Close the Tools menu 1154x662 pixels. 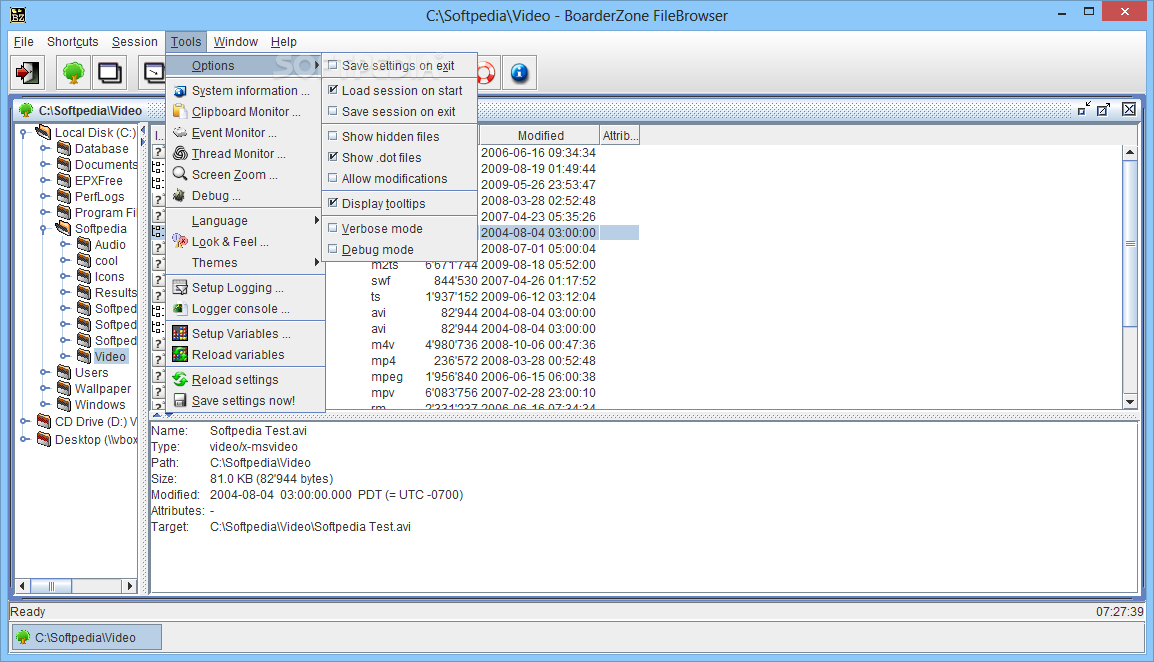click(185, 42)
